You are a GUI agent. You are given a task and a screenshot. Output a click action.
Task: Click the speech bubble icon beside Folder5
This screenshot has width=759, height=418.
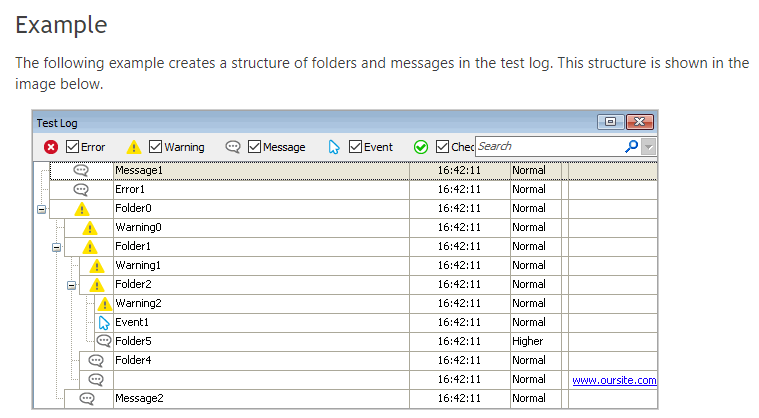[104, 341]
